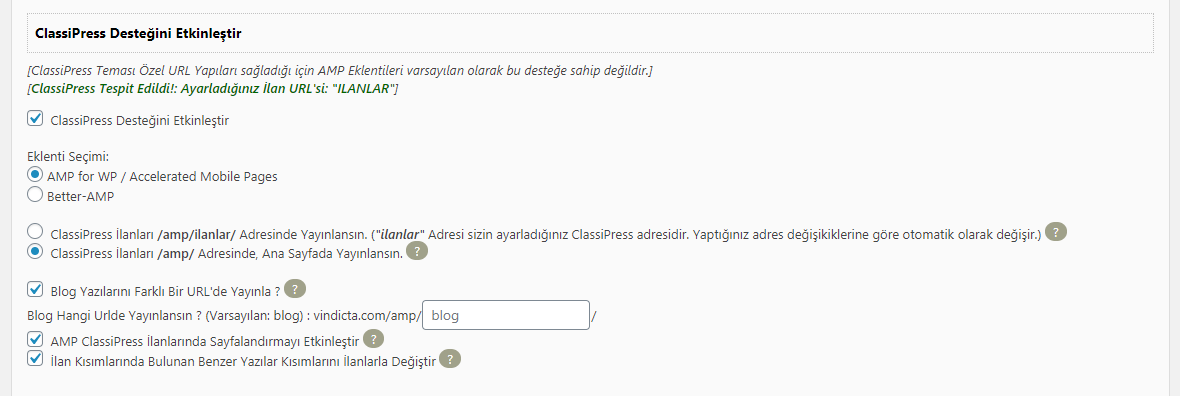Uncheck ClassiPress Desteğini Etkinleştir checkbox
The height and width of the screenshot is (396, 1180).
coord(35,118)
